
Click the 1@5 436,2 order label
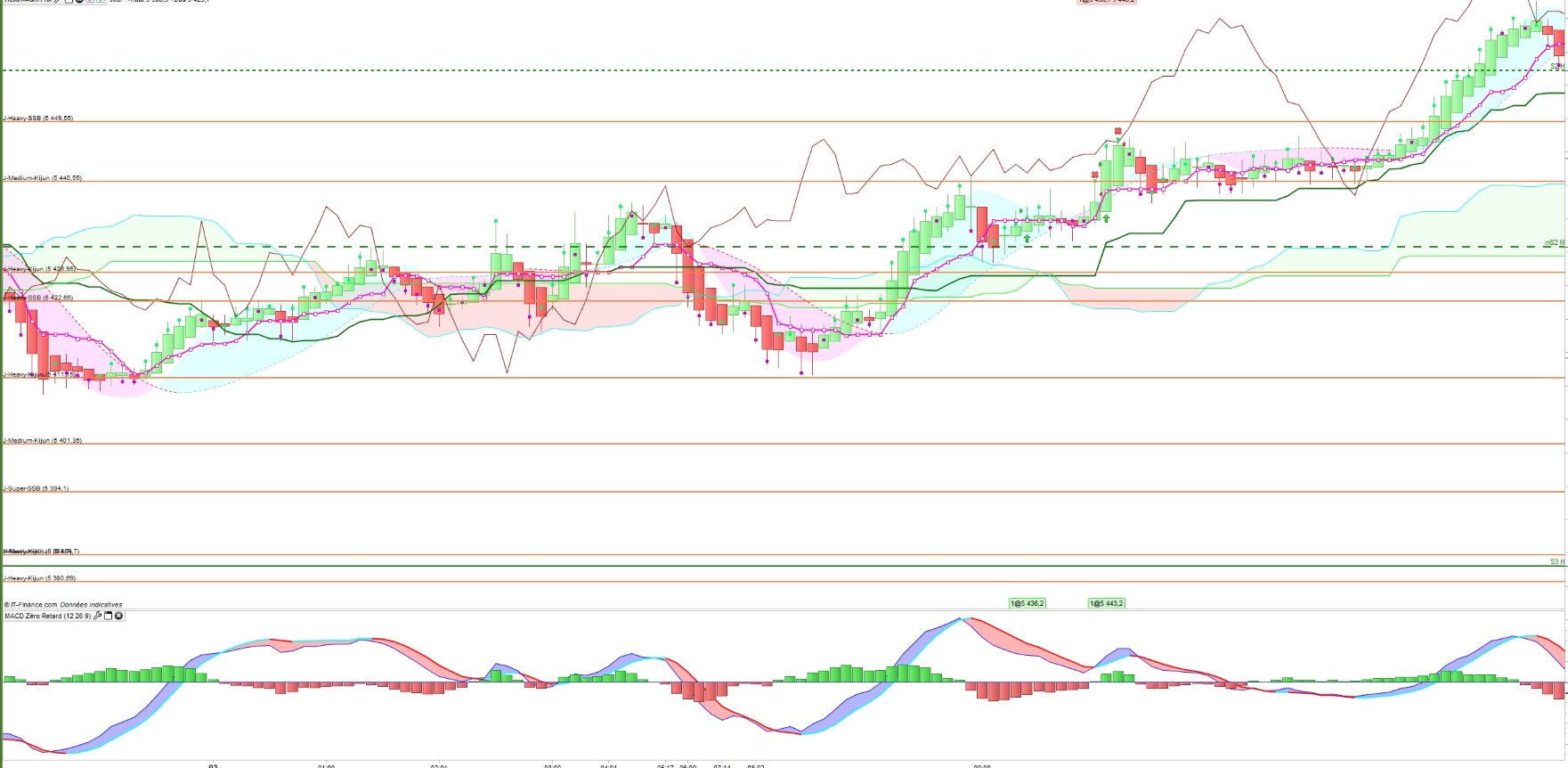tap(1028, 603)
